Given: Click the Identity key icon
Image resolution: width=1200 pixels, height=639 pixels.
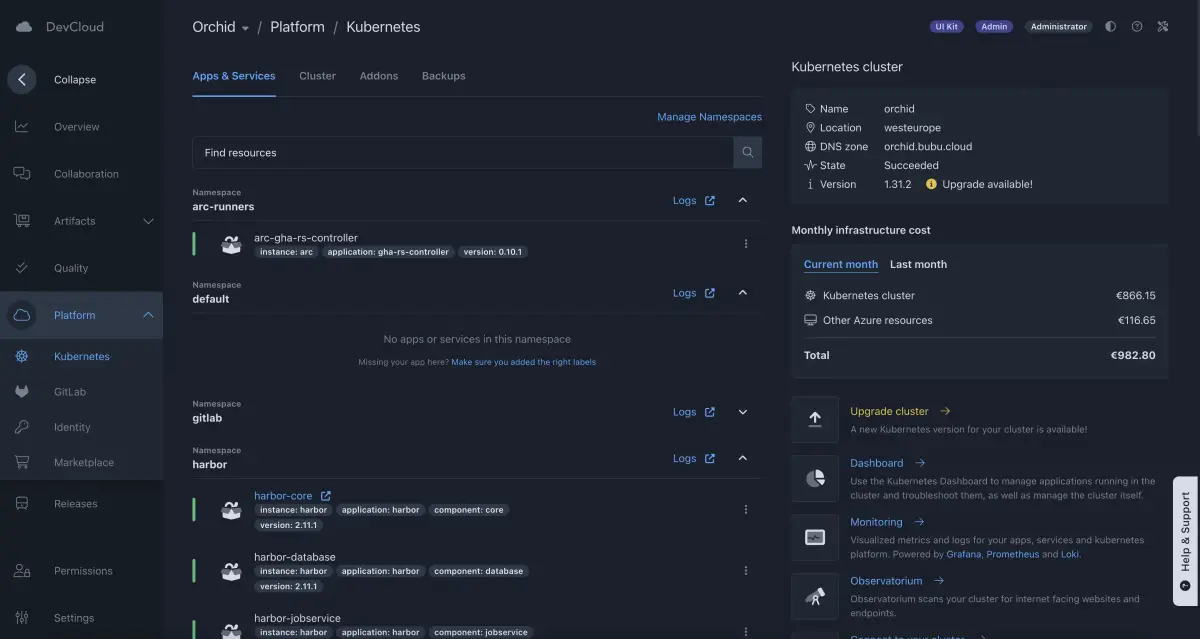Looking at the screenshot, I should pyautogui.click(x=22, y=427).
